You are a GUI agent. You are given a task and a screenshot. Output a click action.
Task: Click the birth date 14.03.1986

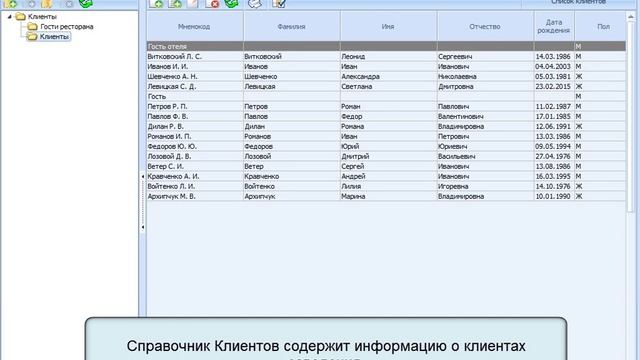[x=553, y=57]
